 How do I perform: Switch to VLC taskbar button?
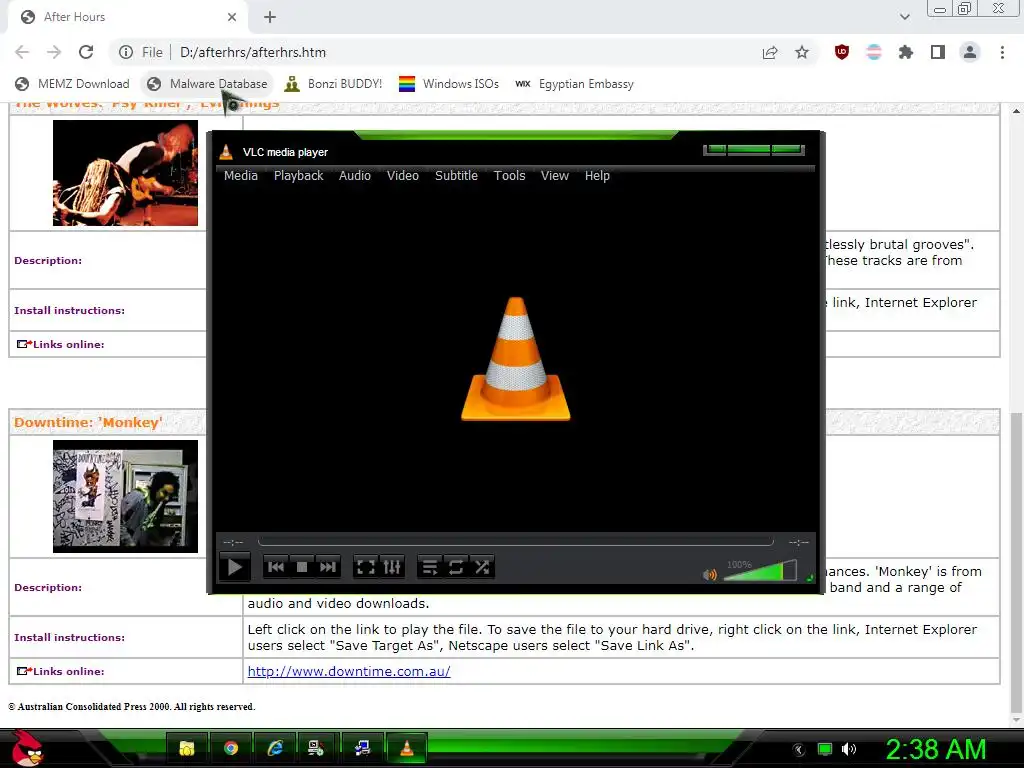click(x=406, y=748)
